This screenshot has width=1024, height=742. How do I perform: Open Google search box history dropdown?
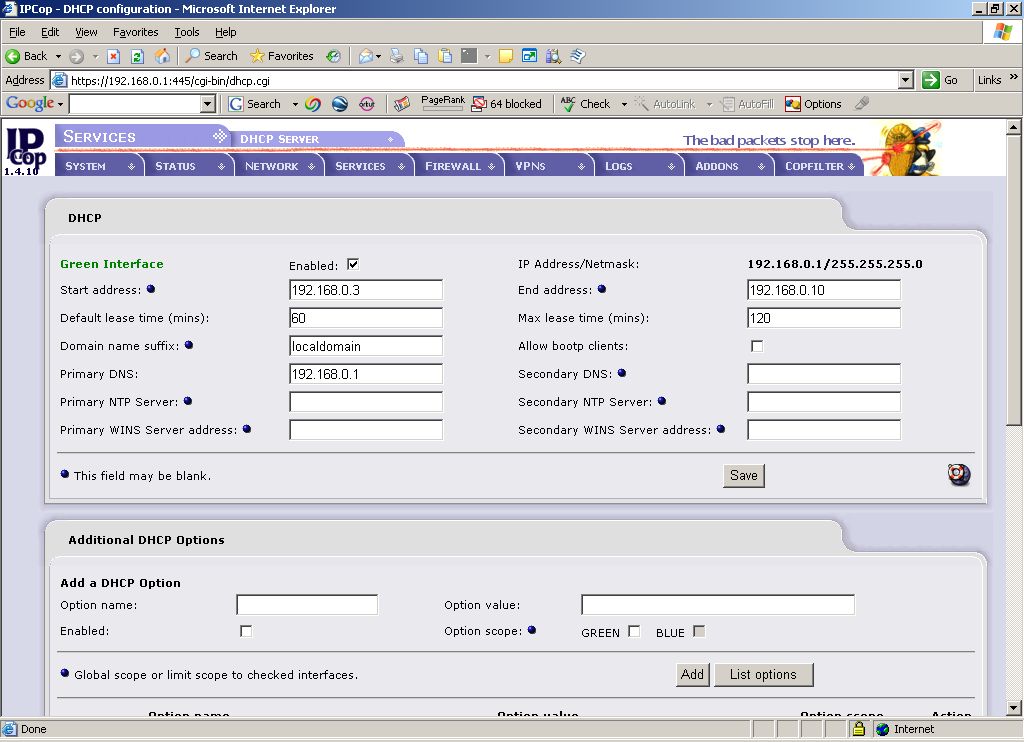pyautogui.click(x=208, y=104)
